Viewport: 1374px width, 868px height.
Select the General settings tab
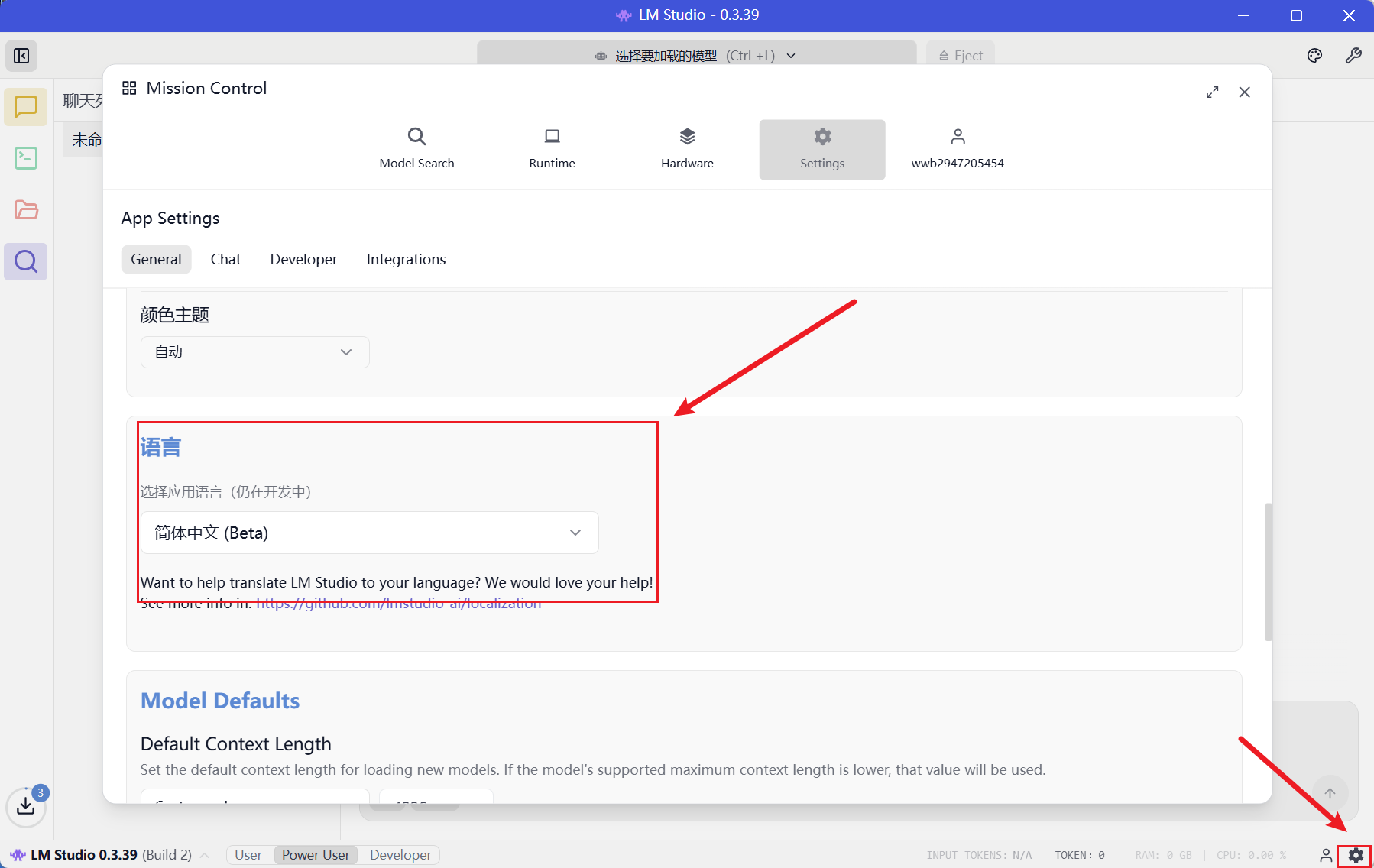click(156, 259)
